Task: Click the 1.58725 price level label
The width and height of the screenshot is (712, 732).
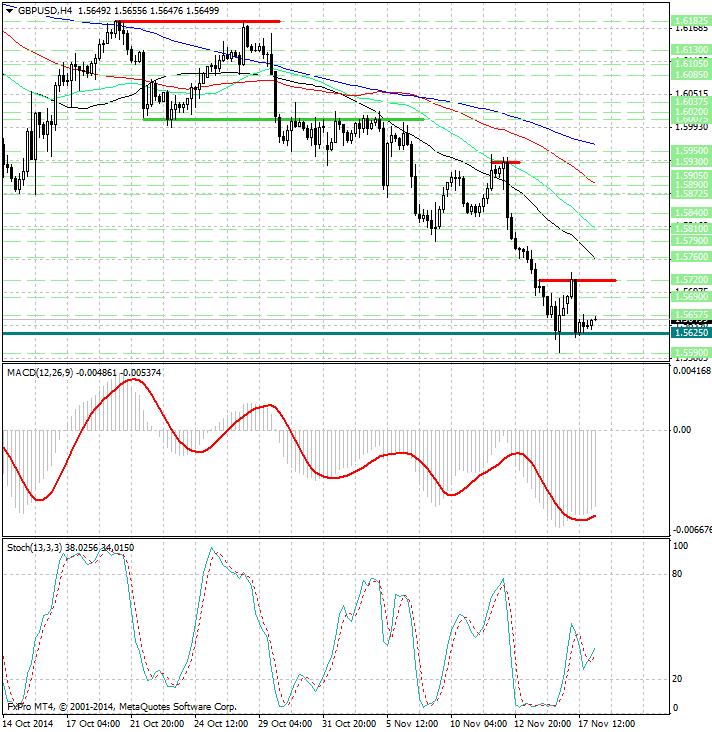Action: (691, 193)
